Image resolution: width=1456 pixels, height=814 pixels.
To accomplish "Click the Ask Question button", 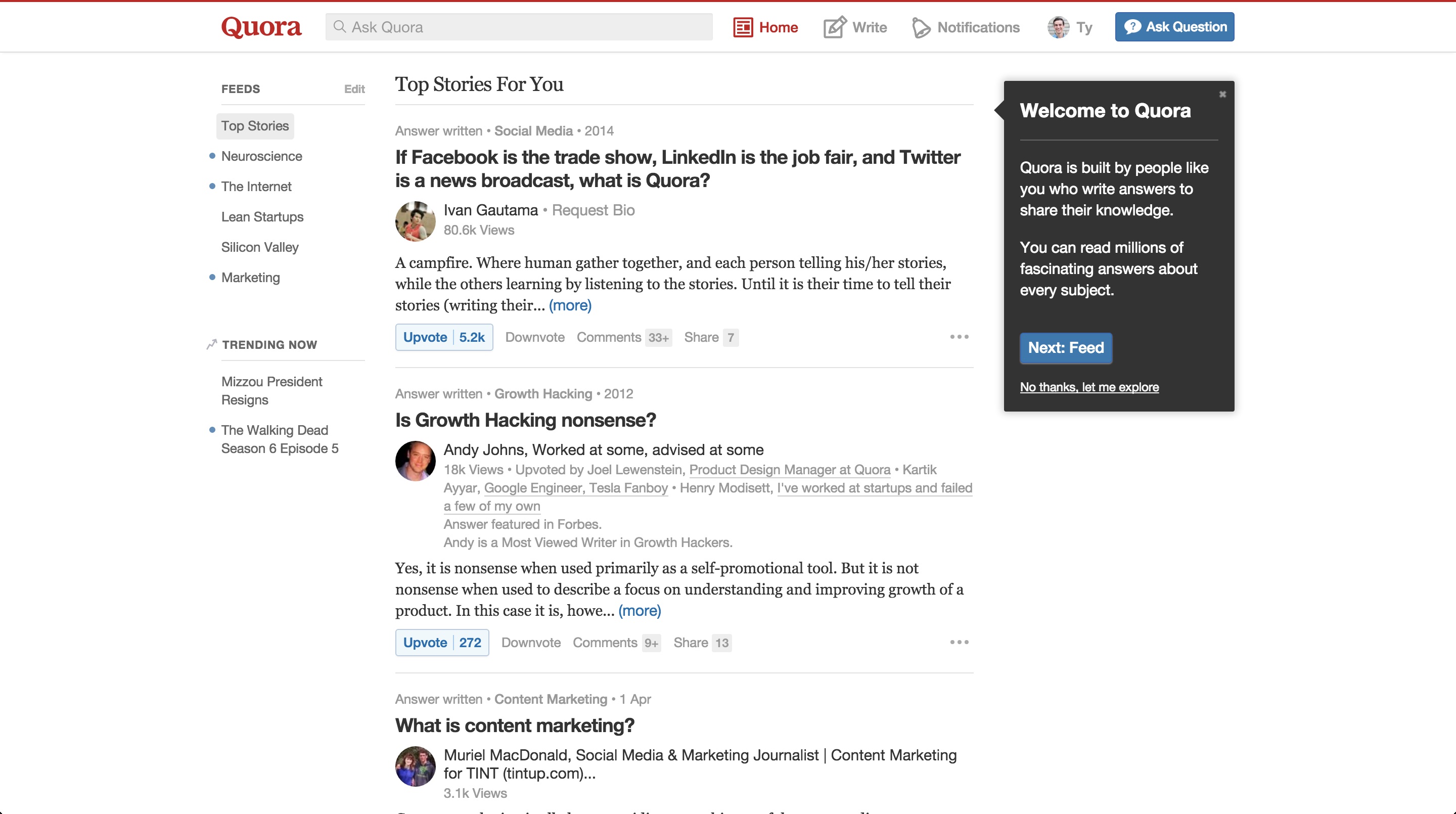I will (x=1174, y=27).
